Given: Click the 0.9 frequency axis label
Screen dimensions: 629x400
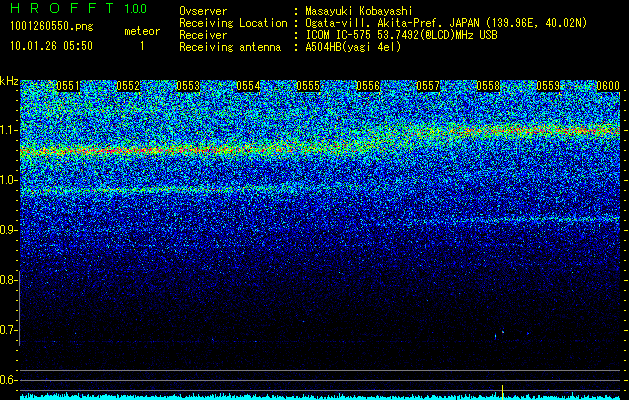Looking at the screenshot, I should (x=9, y=230).
